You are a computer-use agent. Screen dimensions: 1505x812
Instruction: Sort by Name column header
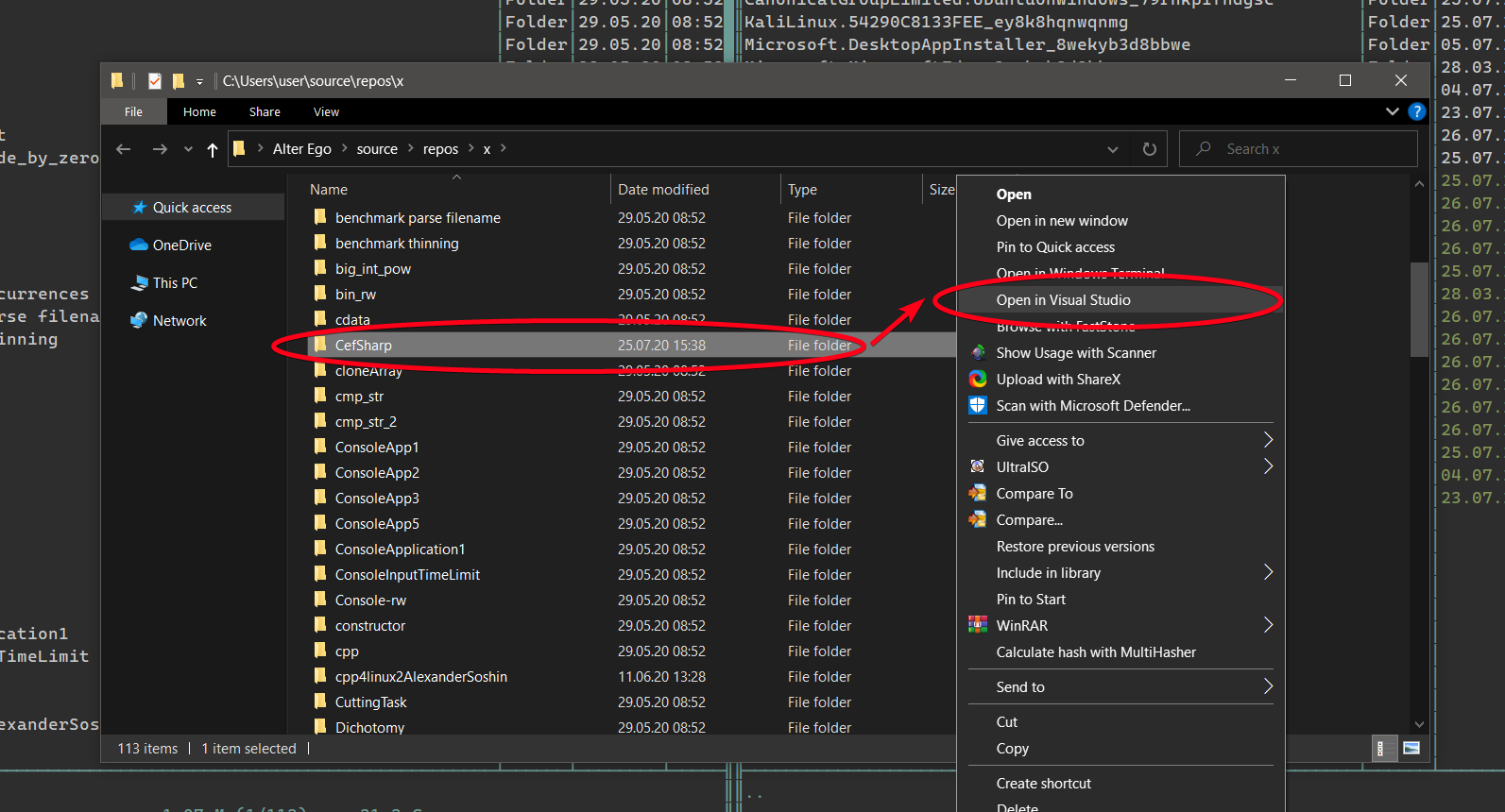[329, 190]
